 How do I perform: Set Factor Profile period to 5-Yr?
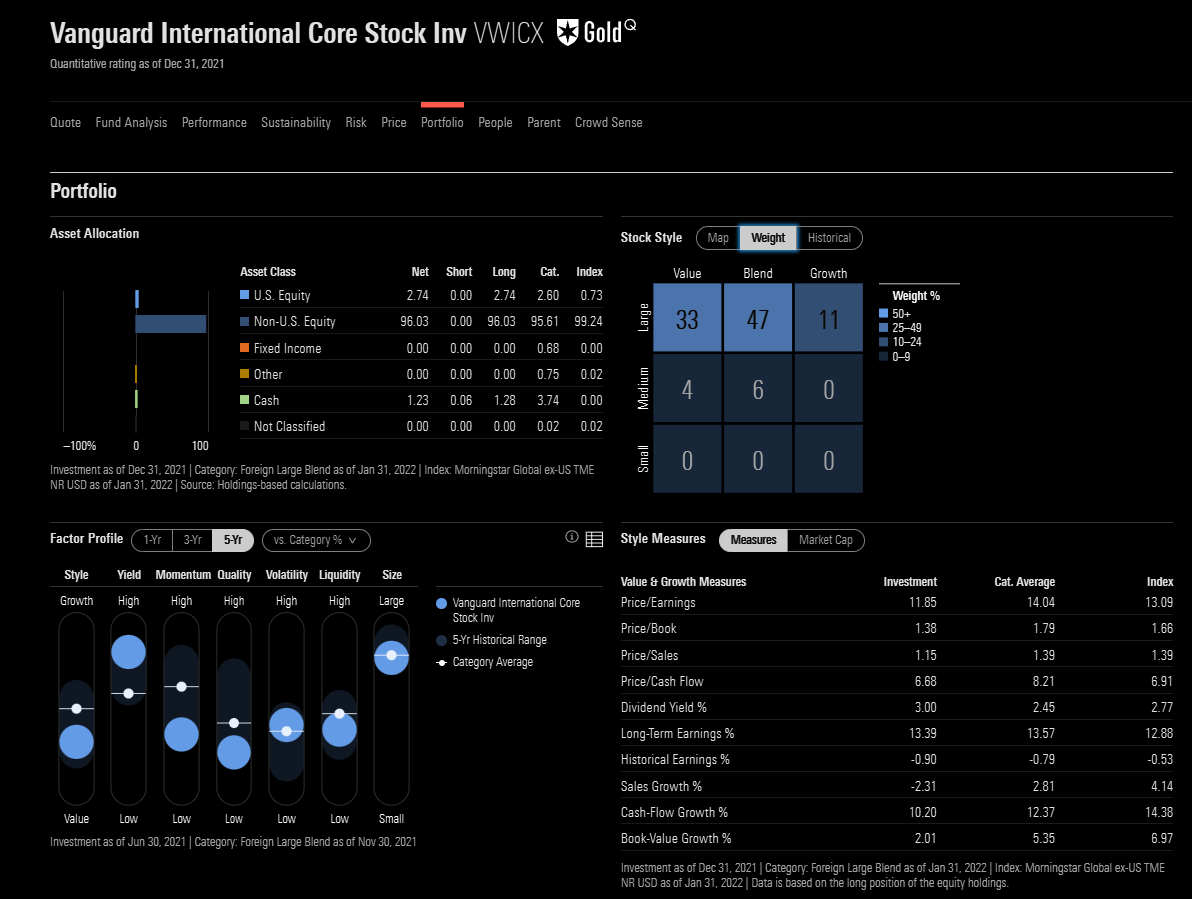[233, 540]
